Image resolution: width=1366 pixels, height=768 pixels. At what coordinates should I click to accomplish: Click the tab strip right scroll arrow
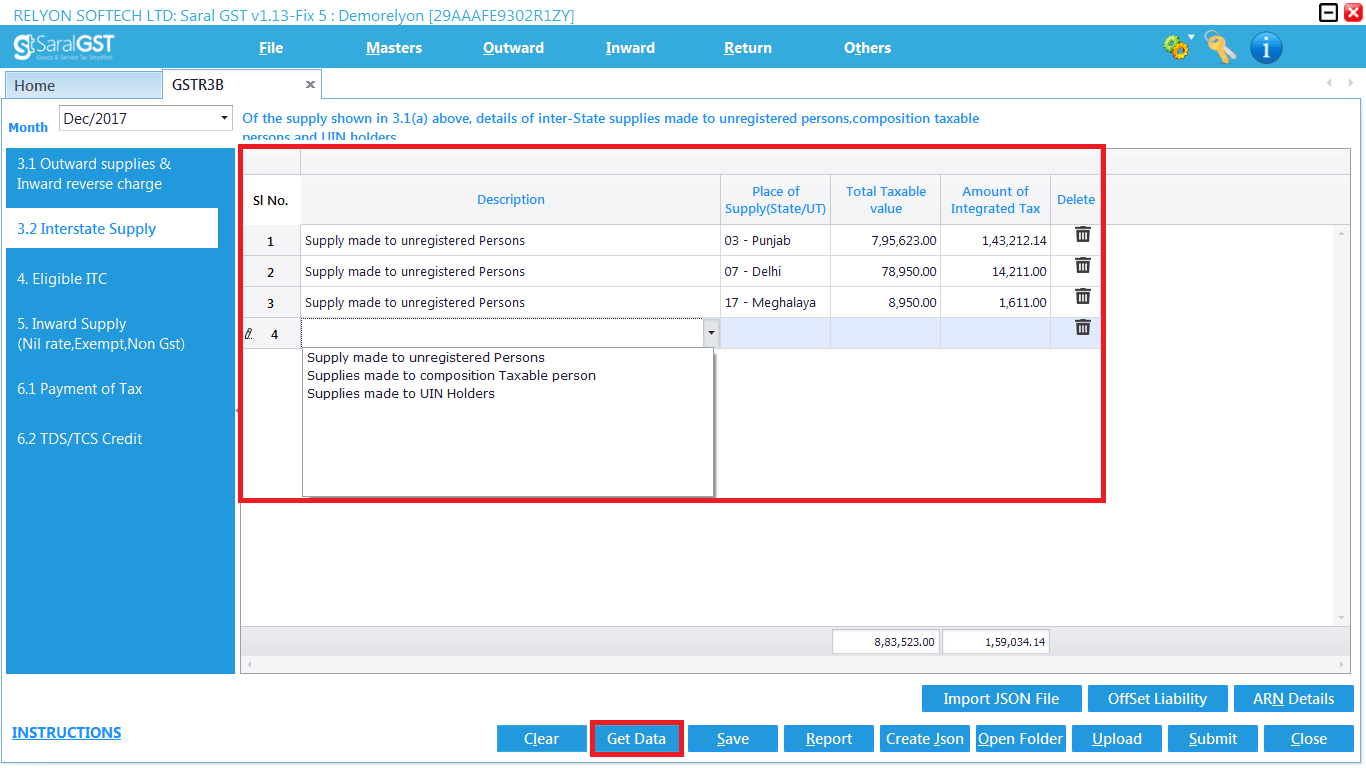(x=1350, y=82)
